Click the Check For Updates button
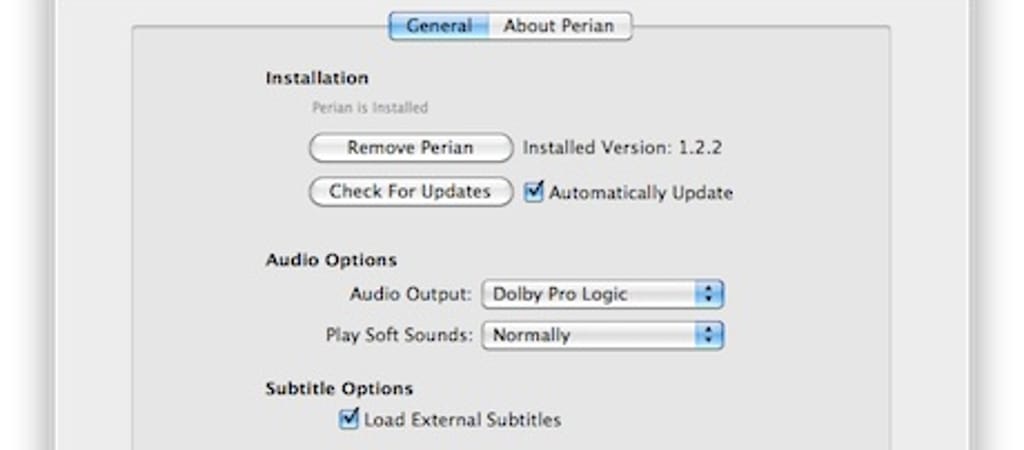 tap(410, 191)
